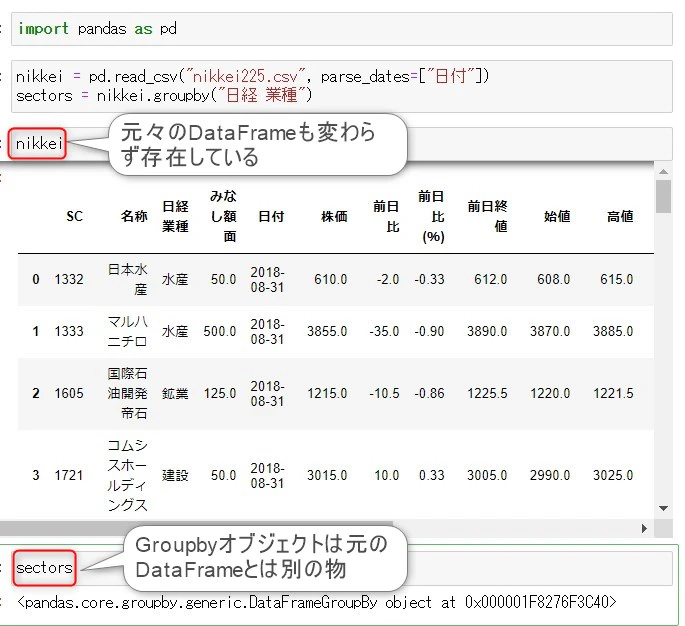Click row index 1
The height and width of the screenshot is (626, 685).
(x=36, y=331)
